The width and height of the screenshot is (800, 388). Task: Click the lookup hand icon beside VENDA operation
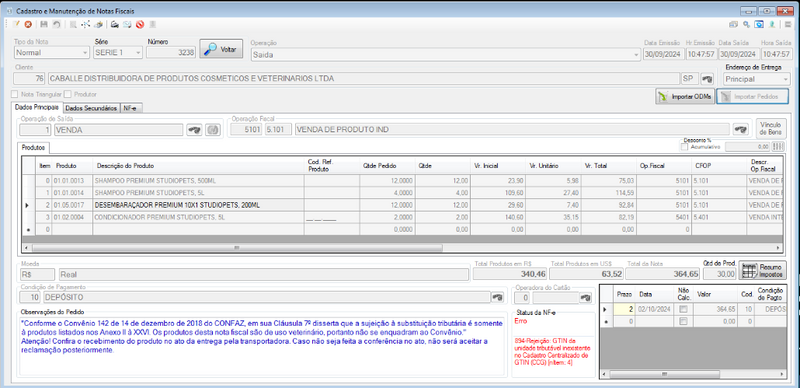(193, 130)
